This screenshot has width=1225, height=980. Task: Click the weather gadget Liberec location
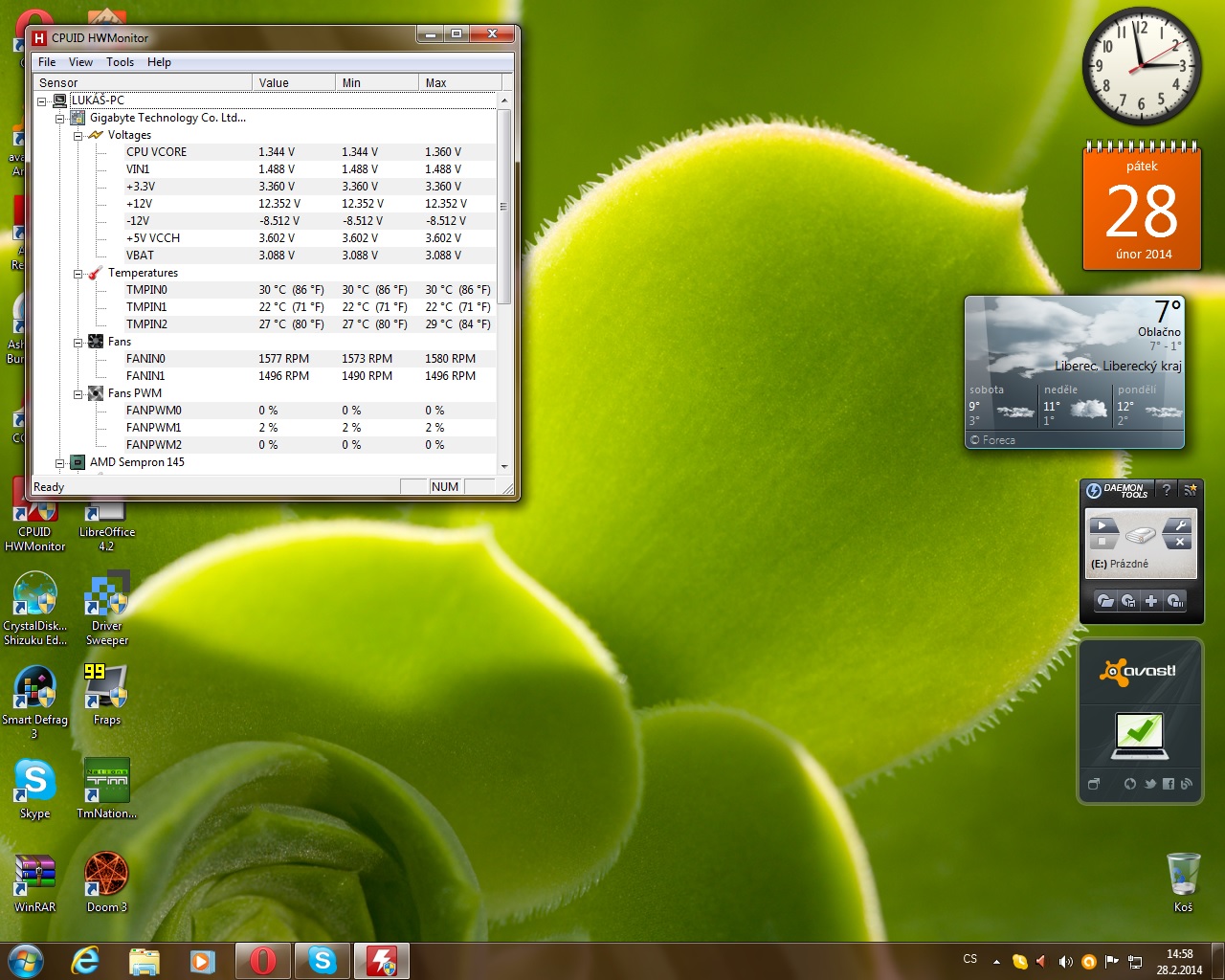pyautogui.click(x=1118, y=367)
